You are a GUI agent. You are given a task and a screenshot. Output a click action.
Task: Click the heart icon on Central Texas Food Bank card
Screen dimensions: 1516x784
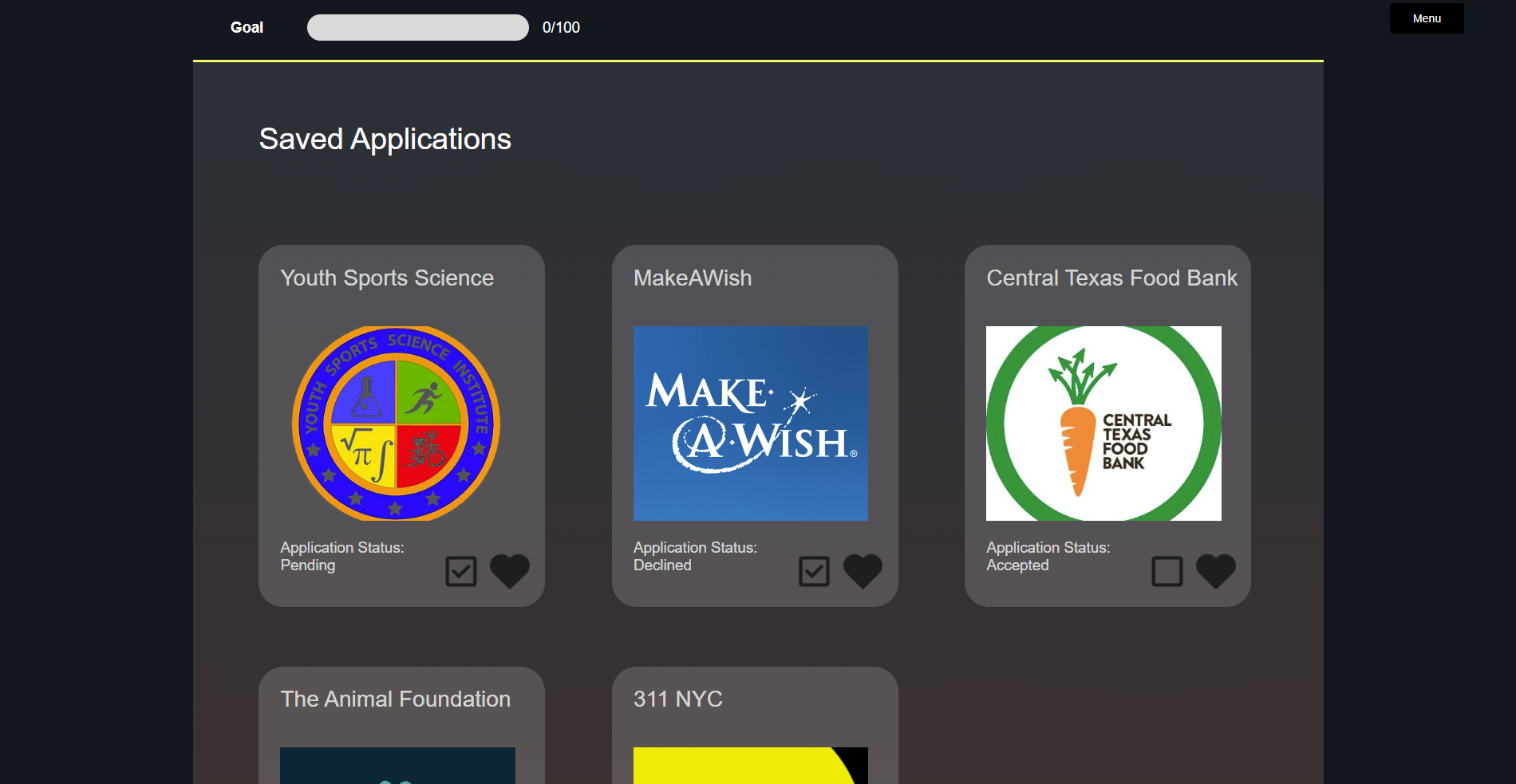1215,571
